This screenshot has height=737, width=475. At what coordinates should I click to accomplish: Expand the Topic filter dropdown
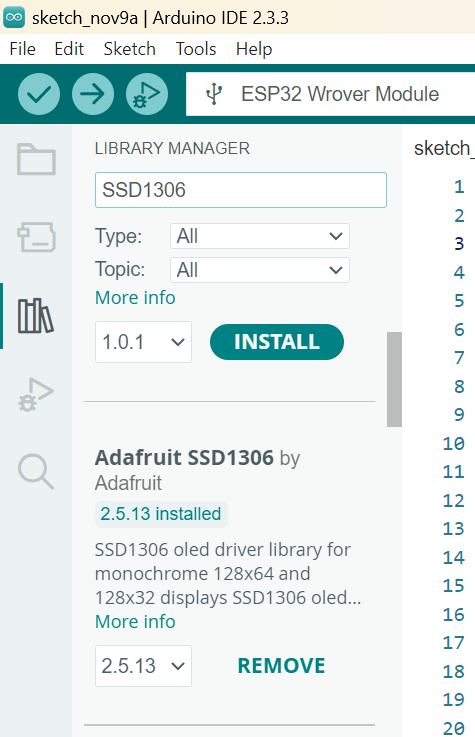(260, 270)
